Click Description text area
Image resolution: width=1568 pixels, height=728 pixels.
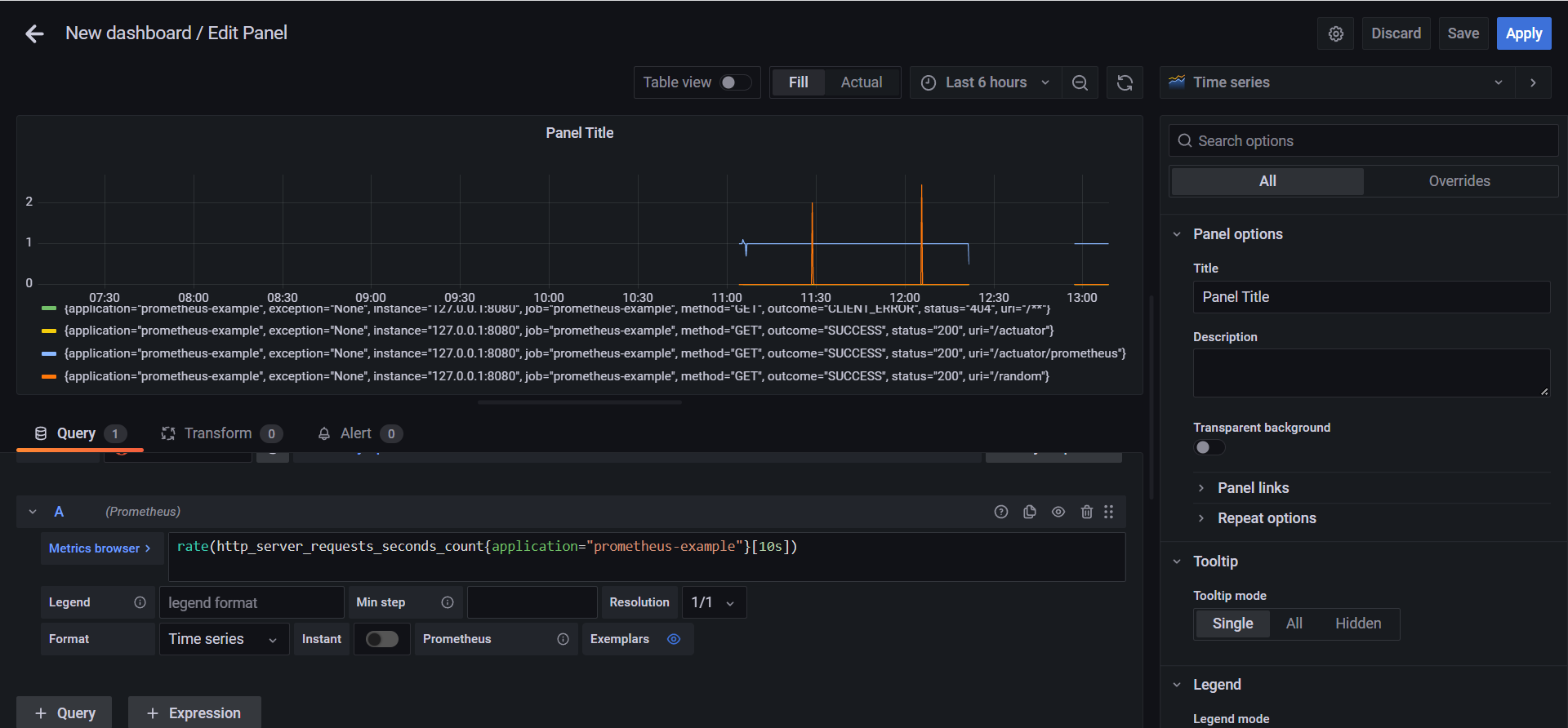pos(1371,373)
